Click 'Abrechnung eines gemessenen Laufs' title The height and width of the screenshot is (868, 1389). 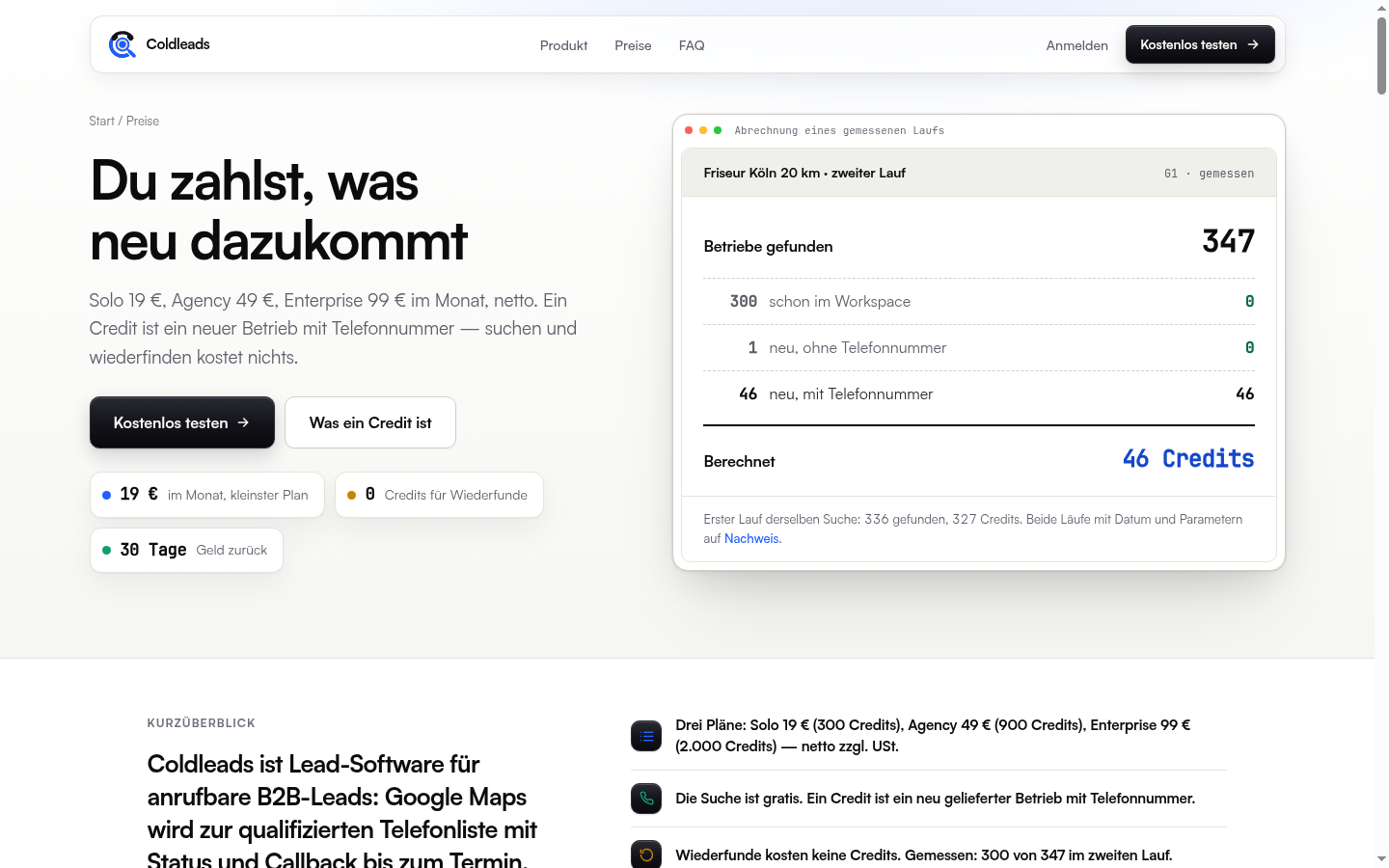pyautogui.click(x=839, y=130)
